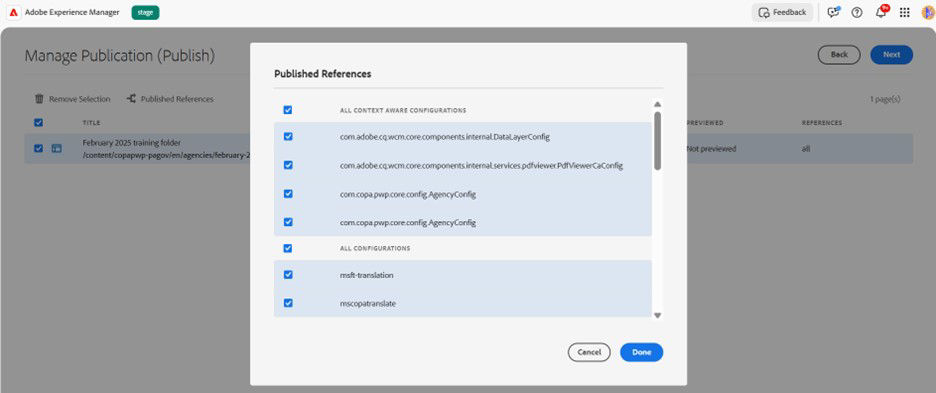The image size is (936, 393).
Task: Click the scroll down arrow in dialog
Action: point(657,315)
